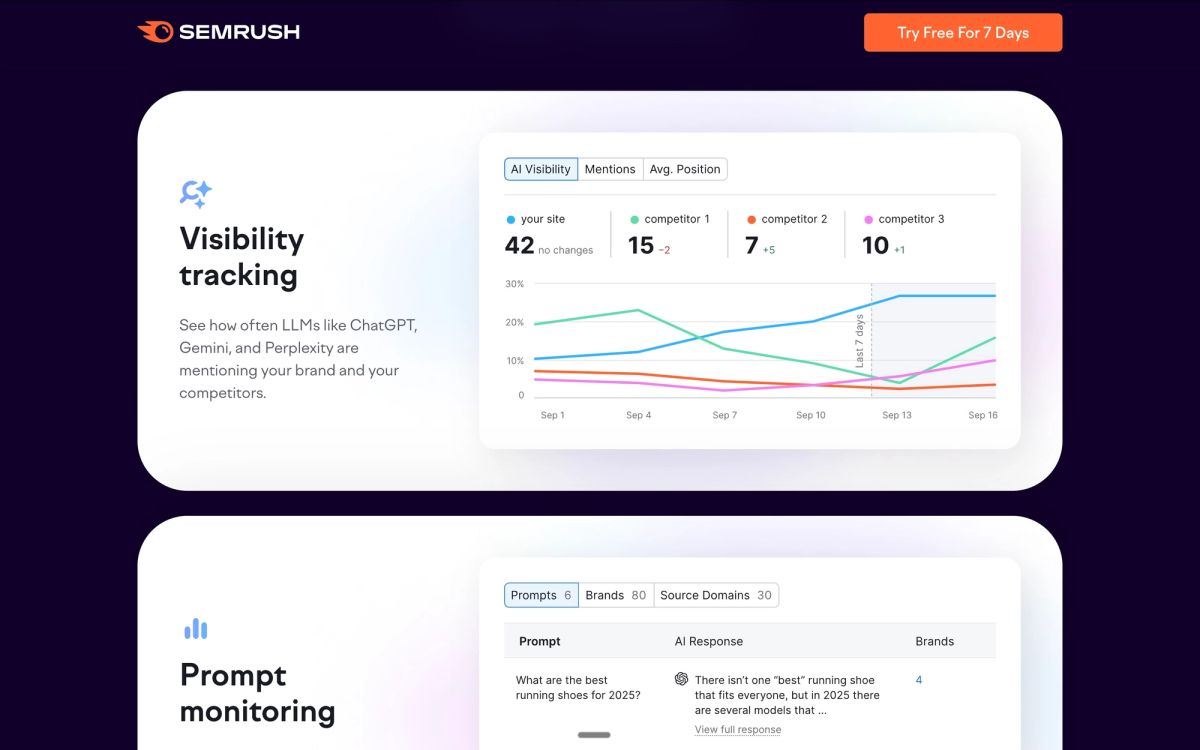Click the orange competitor 2 legend dot

tap(751, 219)
